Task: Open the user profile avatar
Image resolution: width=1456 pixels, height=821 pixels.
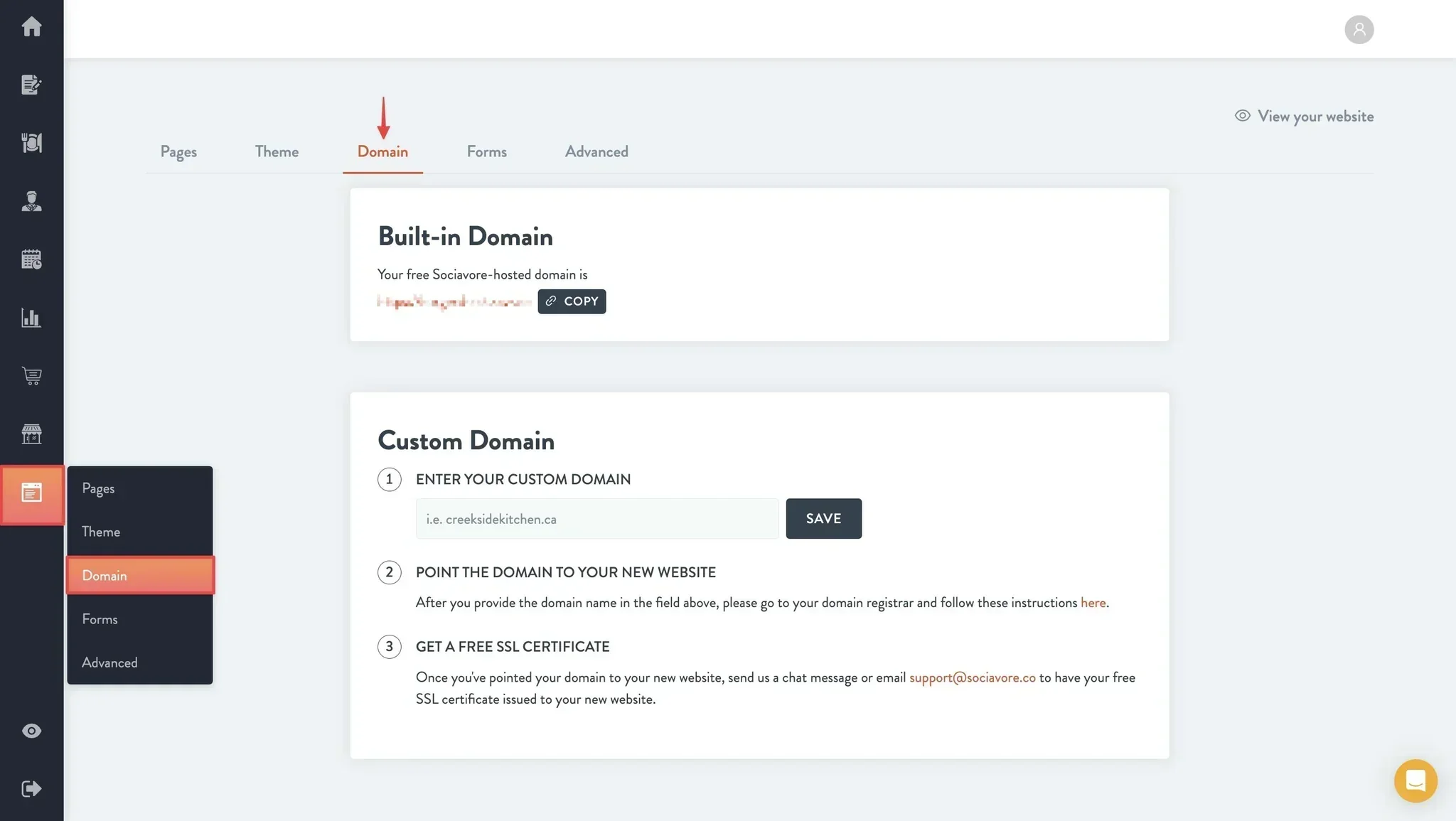Action: point(1359,29)
